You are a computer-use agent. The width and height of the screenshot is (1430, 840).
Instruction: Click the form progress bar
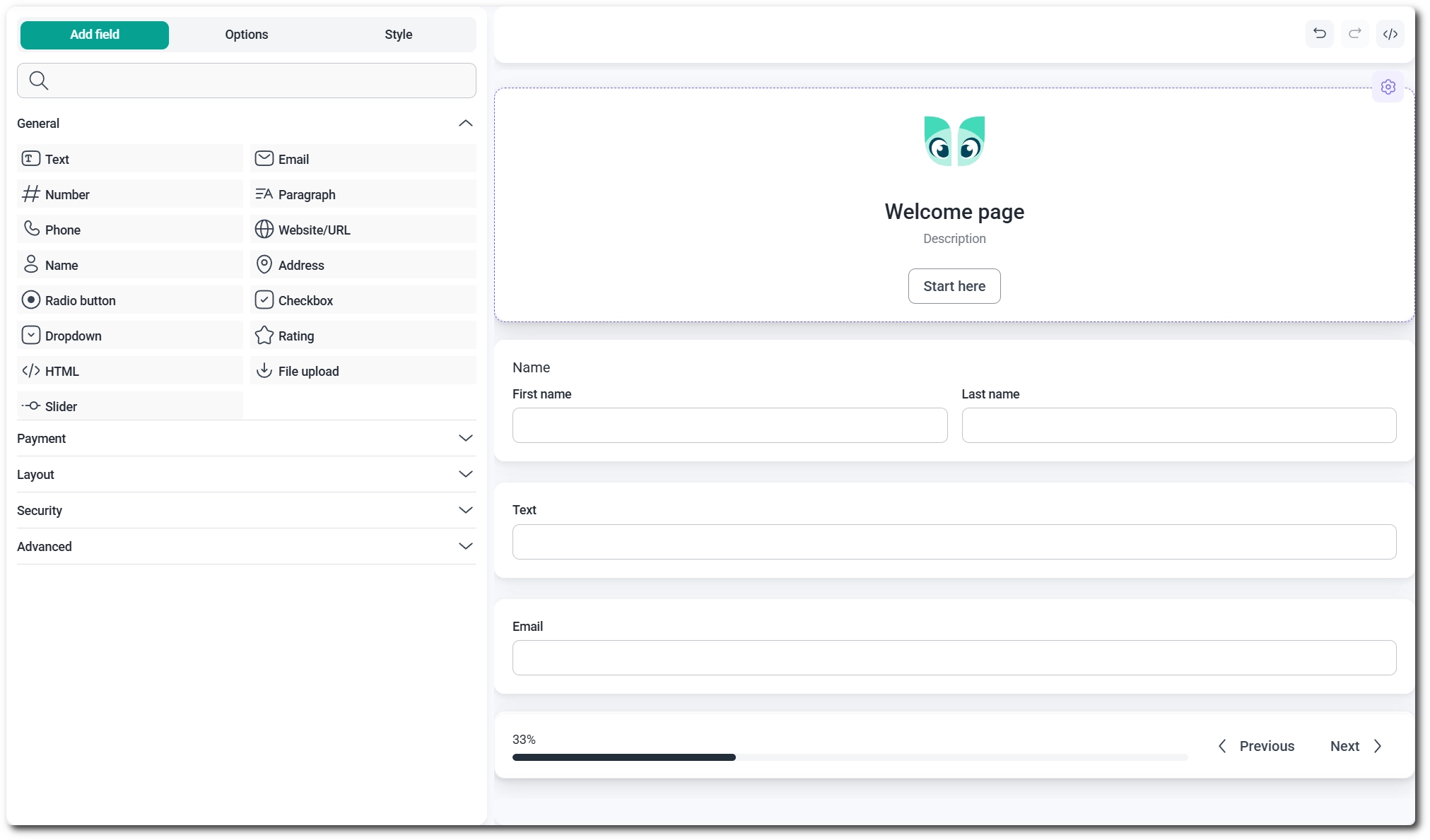[850, 757]
